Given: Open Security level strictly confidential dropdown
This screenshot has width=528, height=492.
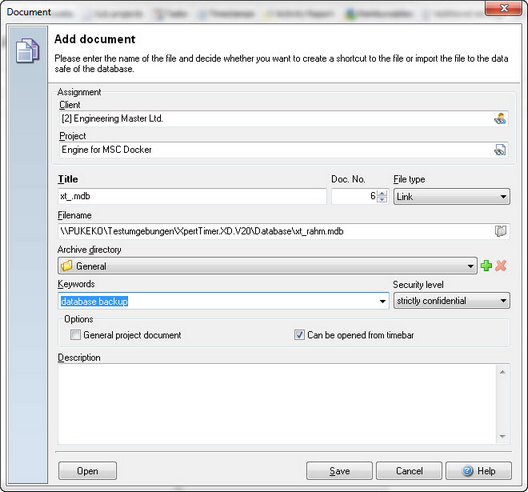Looking at the screenshot, I should pyautogui.click(x=452, y=301).
